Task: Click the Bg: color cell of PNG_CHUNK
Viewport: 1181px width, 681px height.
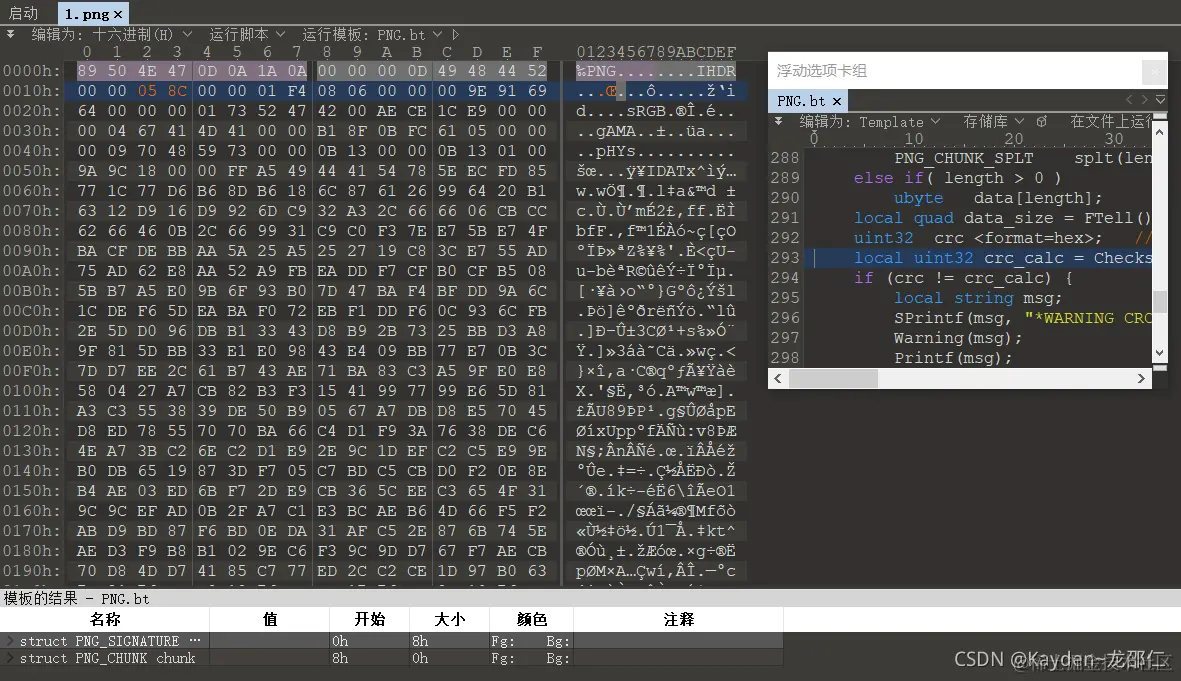Action: [558, 658]
